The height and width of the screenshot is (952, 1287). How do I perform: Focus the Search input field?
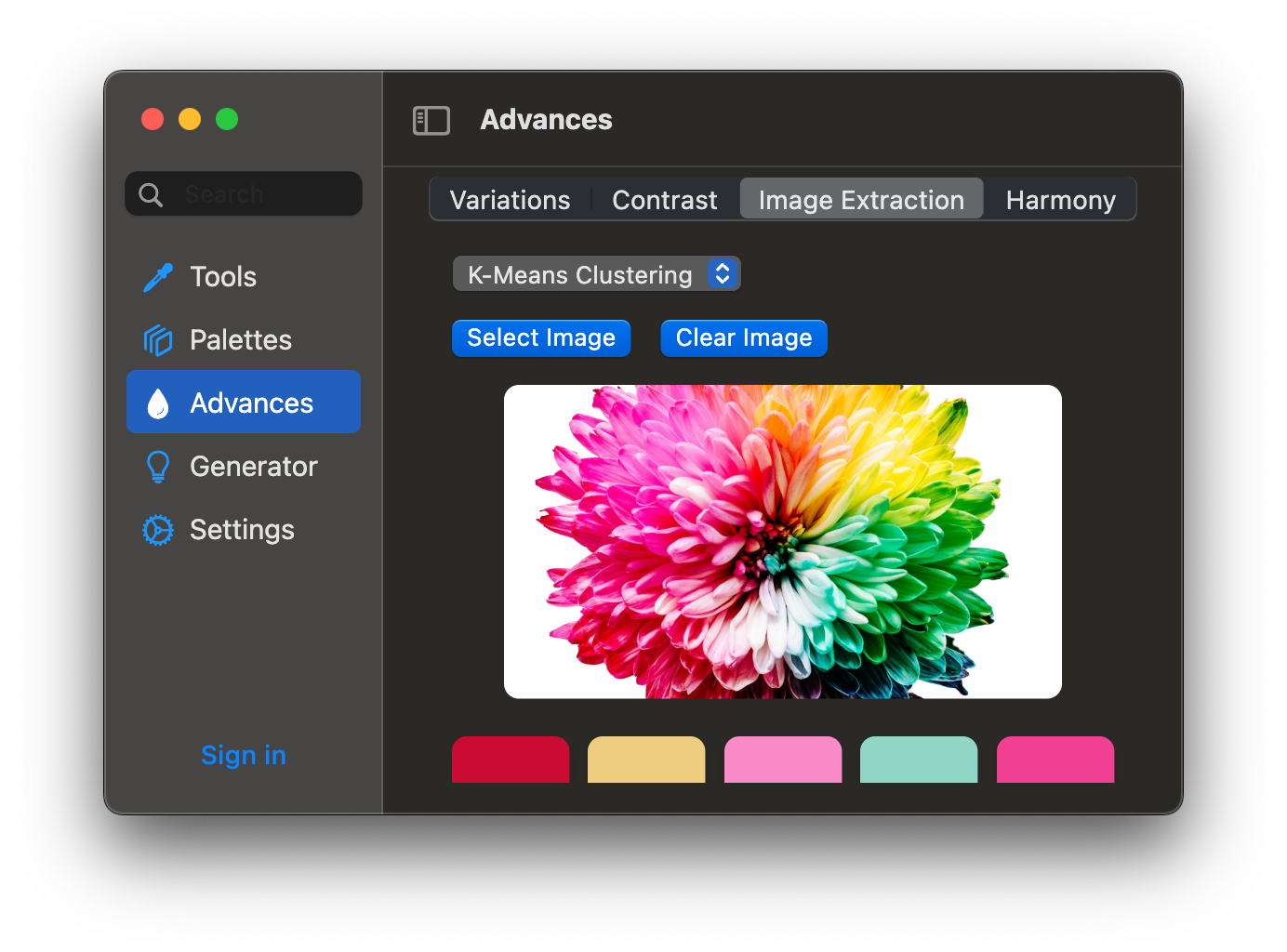pos(265,194)
